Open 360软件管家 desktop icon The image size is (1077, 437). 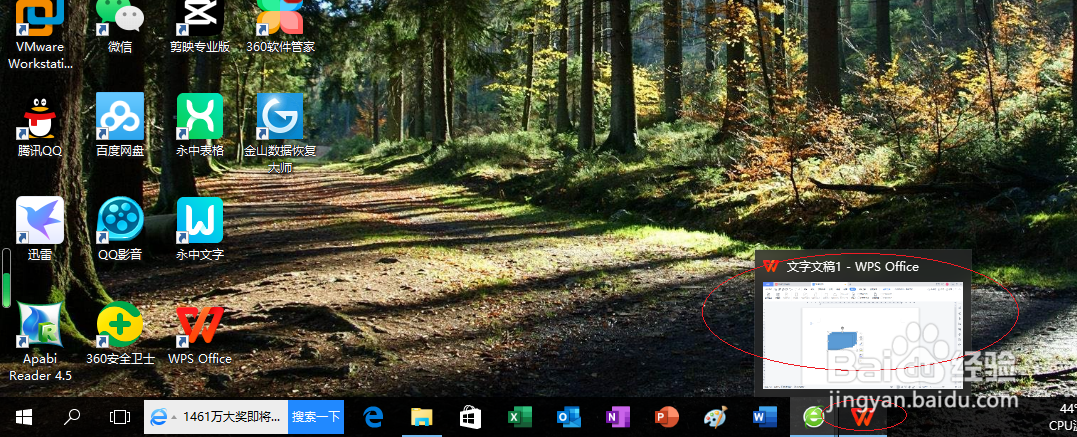(x=280, y=27)
